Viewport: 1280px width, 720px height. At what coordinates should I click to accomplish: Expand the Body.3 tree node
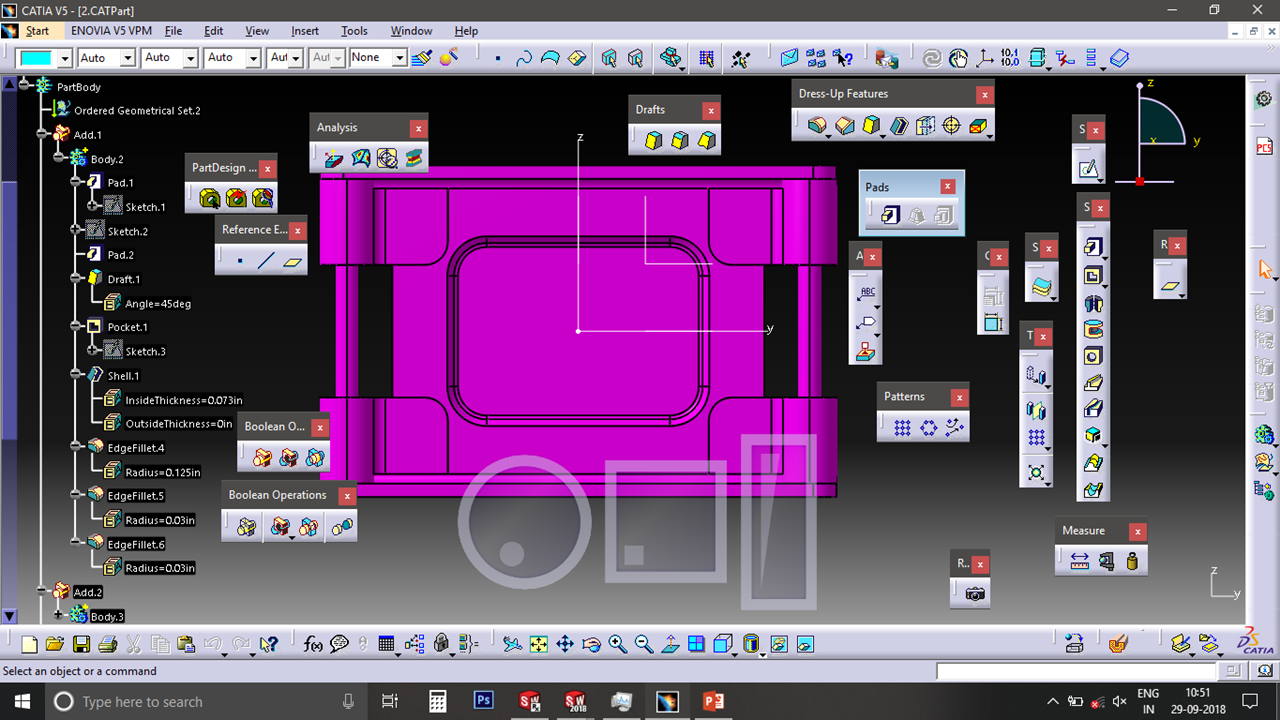(59, 617)
